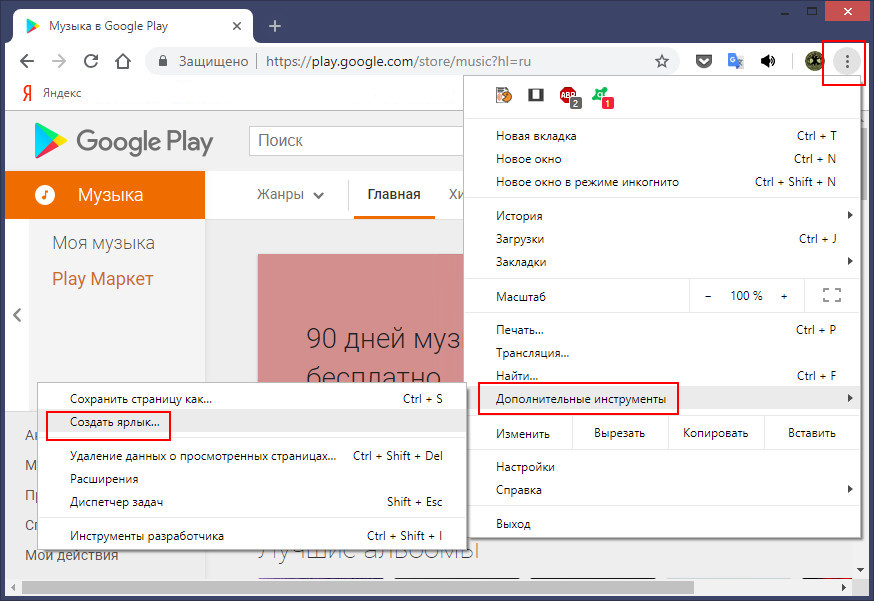Go to the home page icon
Viewport: 874px width, 601px height.
[123, 61]
